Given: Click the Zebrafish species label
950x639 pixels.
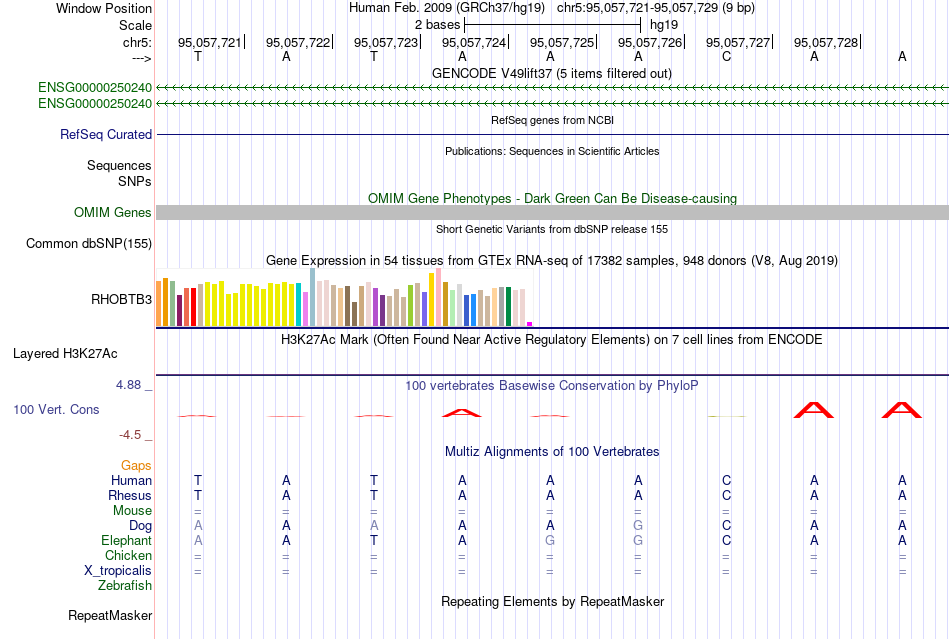Looking at the screenshot, I should click(125, 586).
